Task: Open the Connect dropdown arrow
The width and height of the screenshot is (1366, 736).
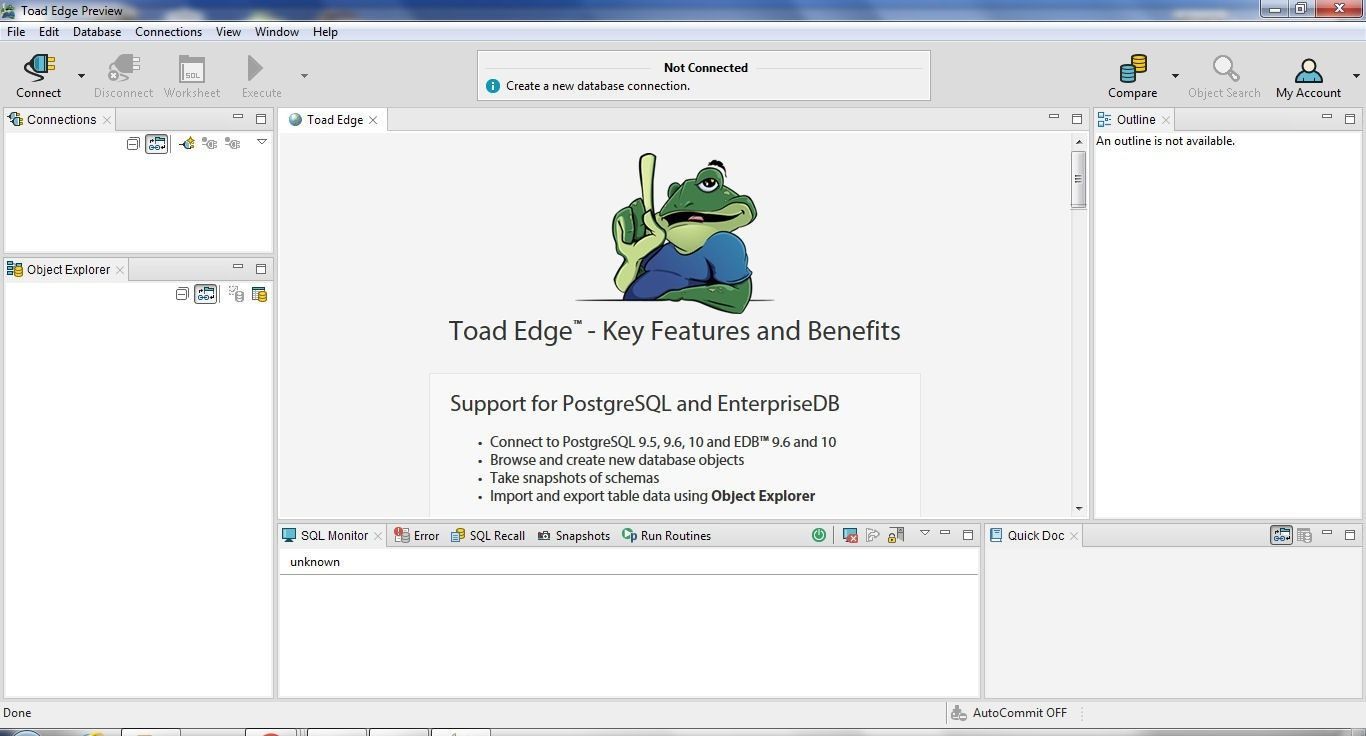Action: [x=81, y=76]
